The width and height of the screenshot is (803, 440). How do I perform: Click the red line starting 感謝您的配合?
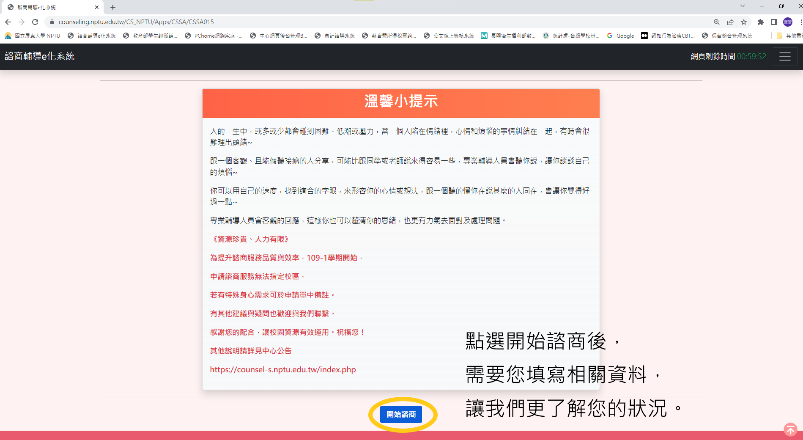click(x=288, y=332)
